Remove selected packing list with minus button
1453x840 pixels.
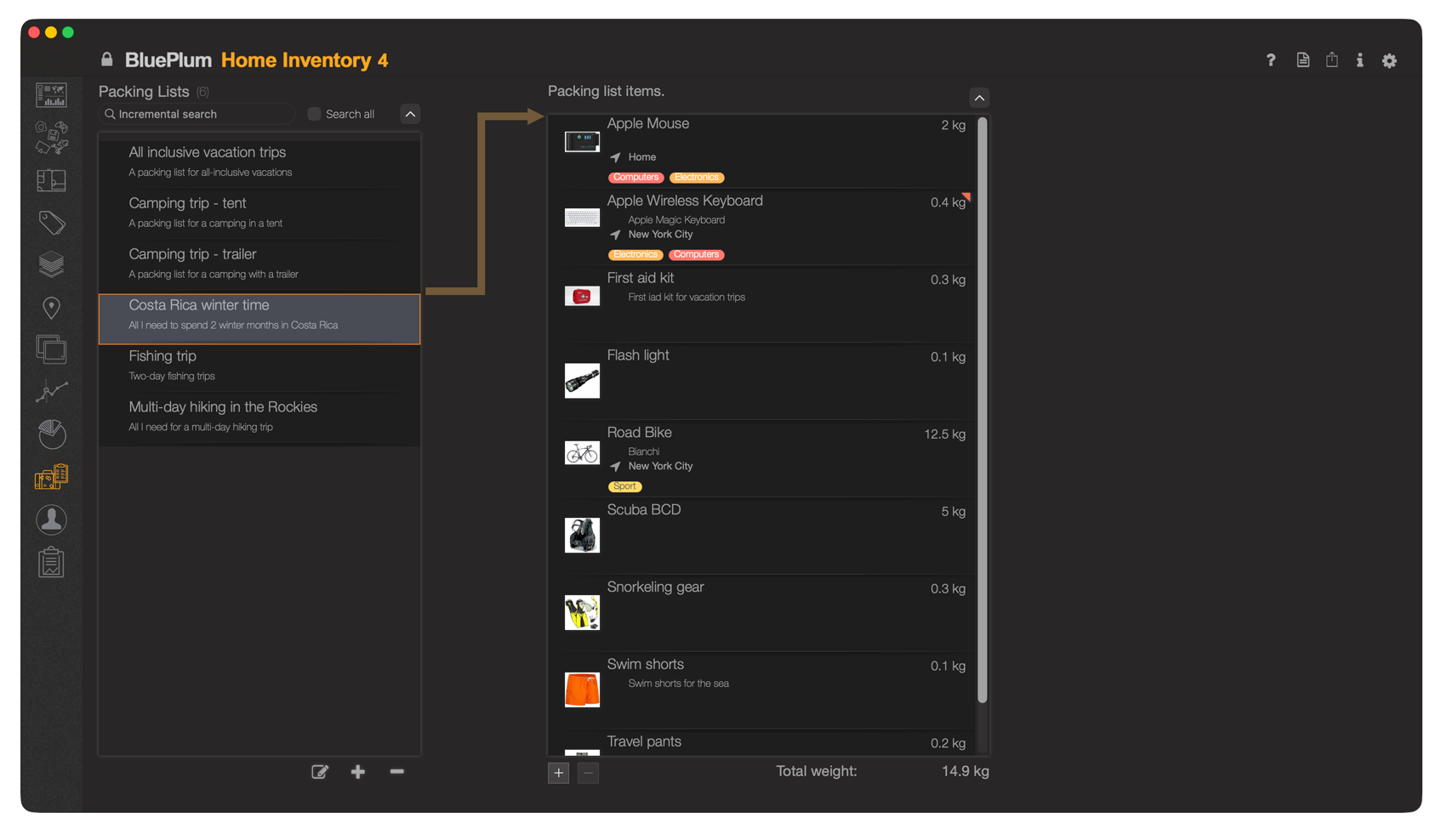click(396, 772)
